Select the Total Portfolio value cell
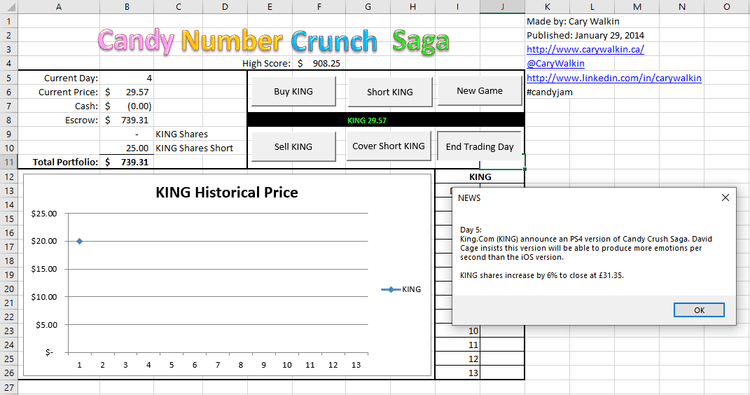The width and height of the screenshot is (750, 395). click(127, 162)
